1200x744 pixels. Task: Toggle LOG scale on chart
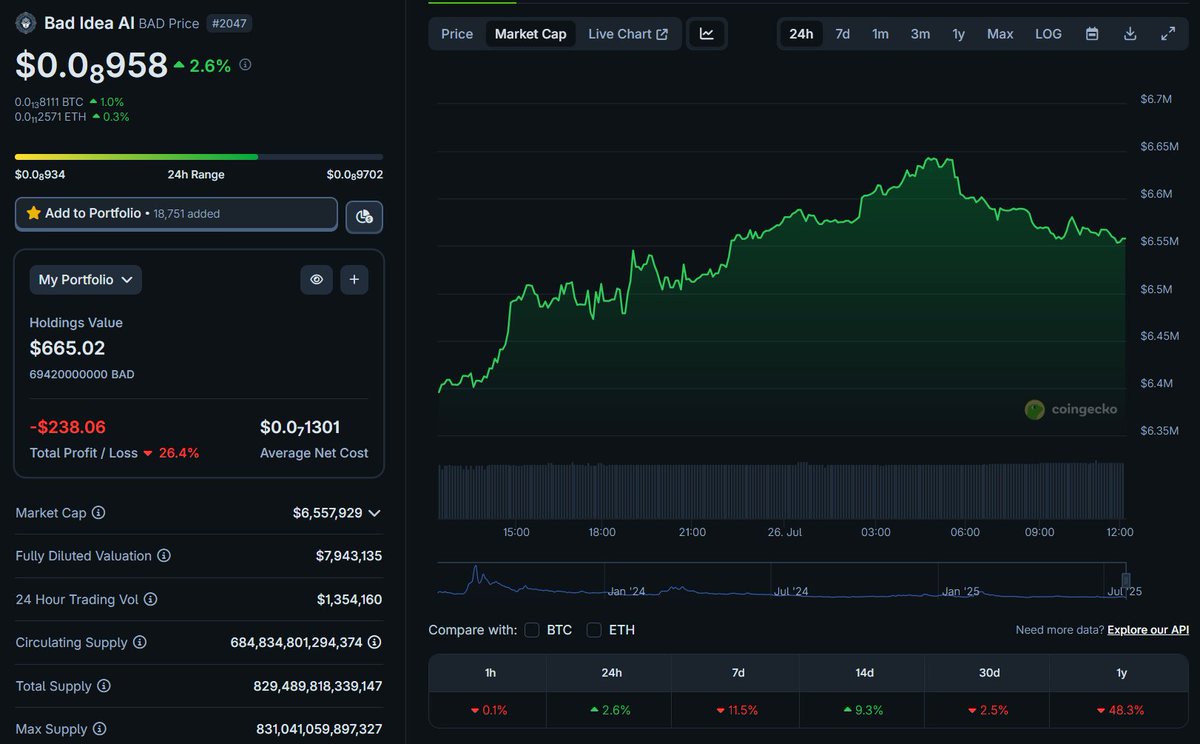(x=1048, y=34)
